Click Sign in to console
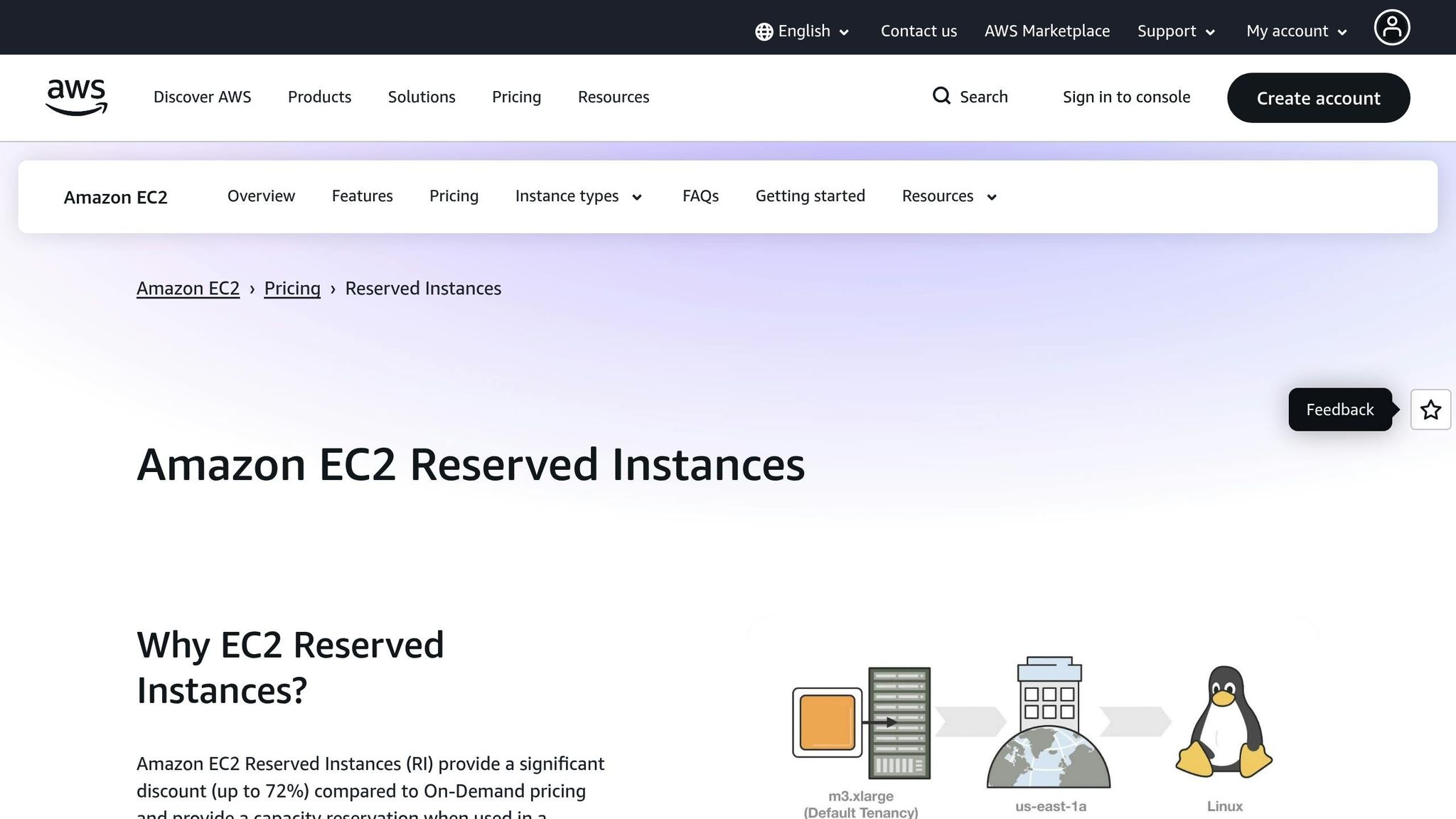This screenshot has height=819, width=1456. click(1126, 97)
